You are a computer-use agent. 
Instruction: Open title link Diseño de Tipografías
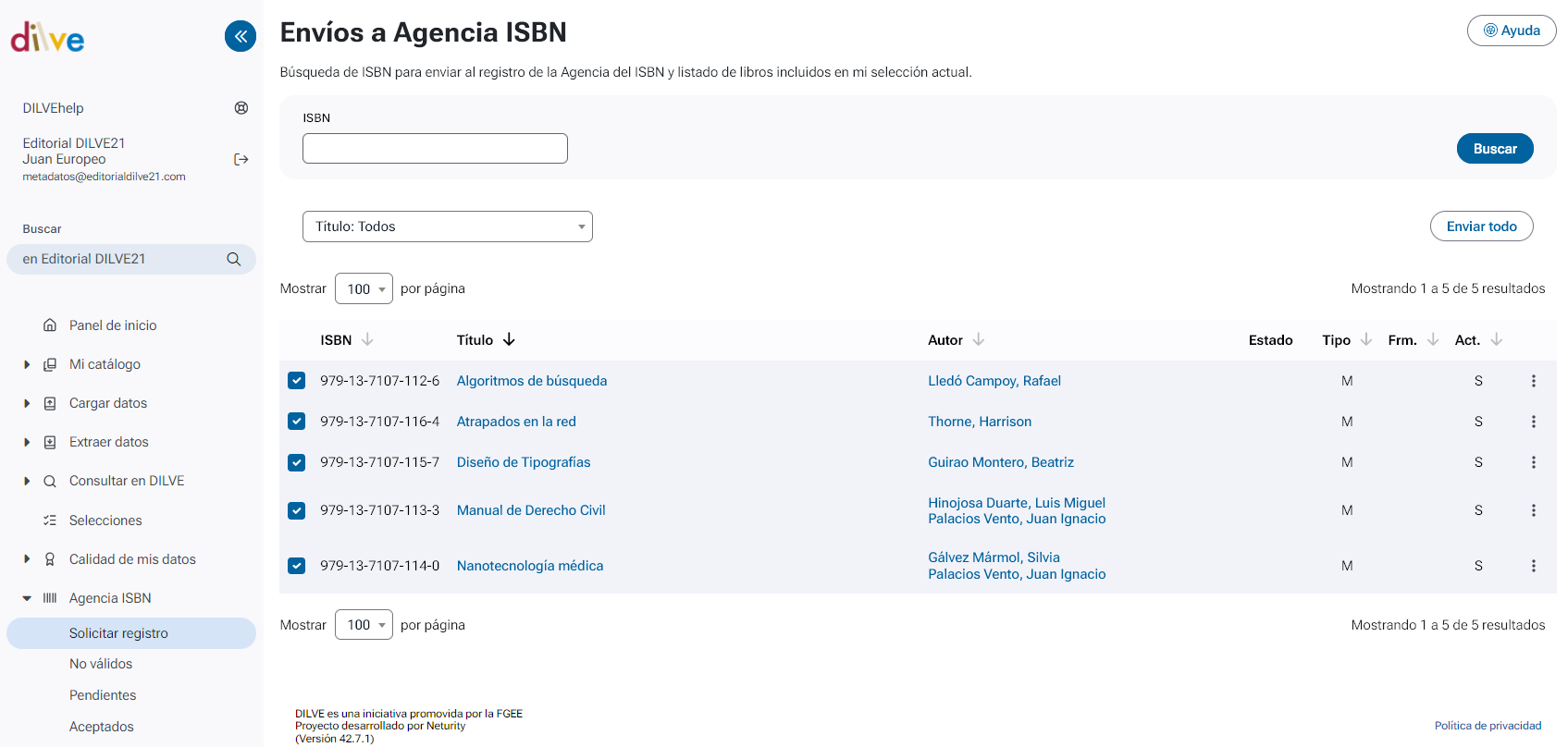(524, 462)
